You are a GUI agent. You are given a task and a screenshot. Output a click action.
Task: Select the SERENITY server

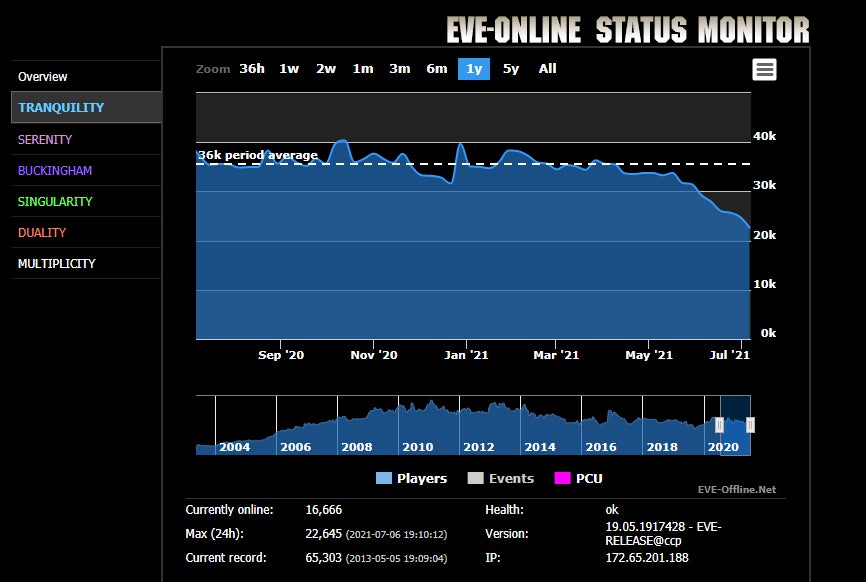(x=44, y=139)
